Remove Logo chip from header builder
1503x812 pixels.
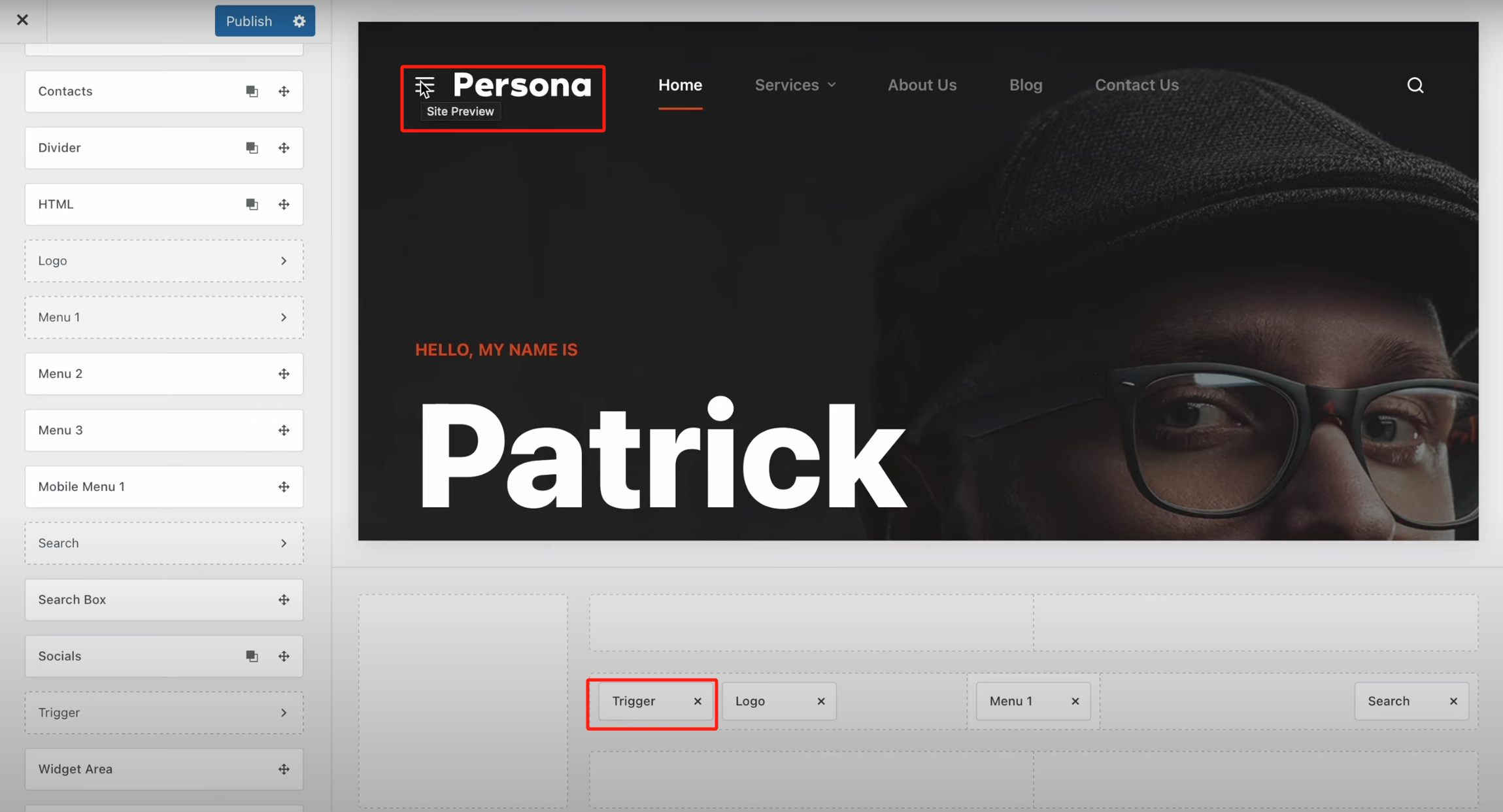click(821, 701)
